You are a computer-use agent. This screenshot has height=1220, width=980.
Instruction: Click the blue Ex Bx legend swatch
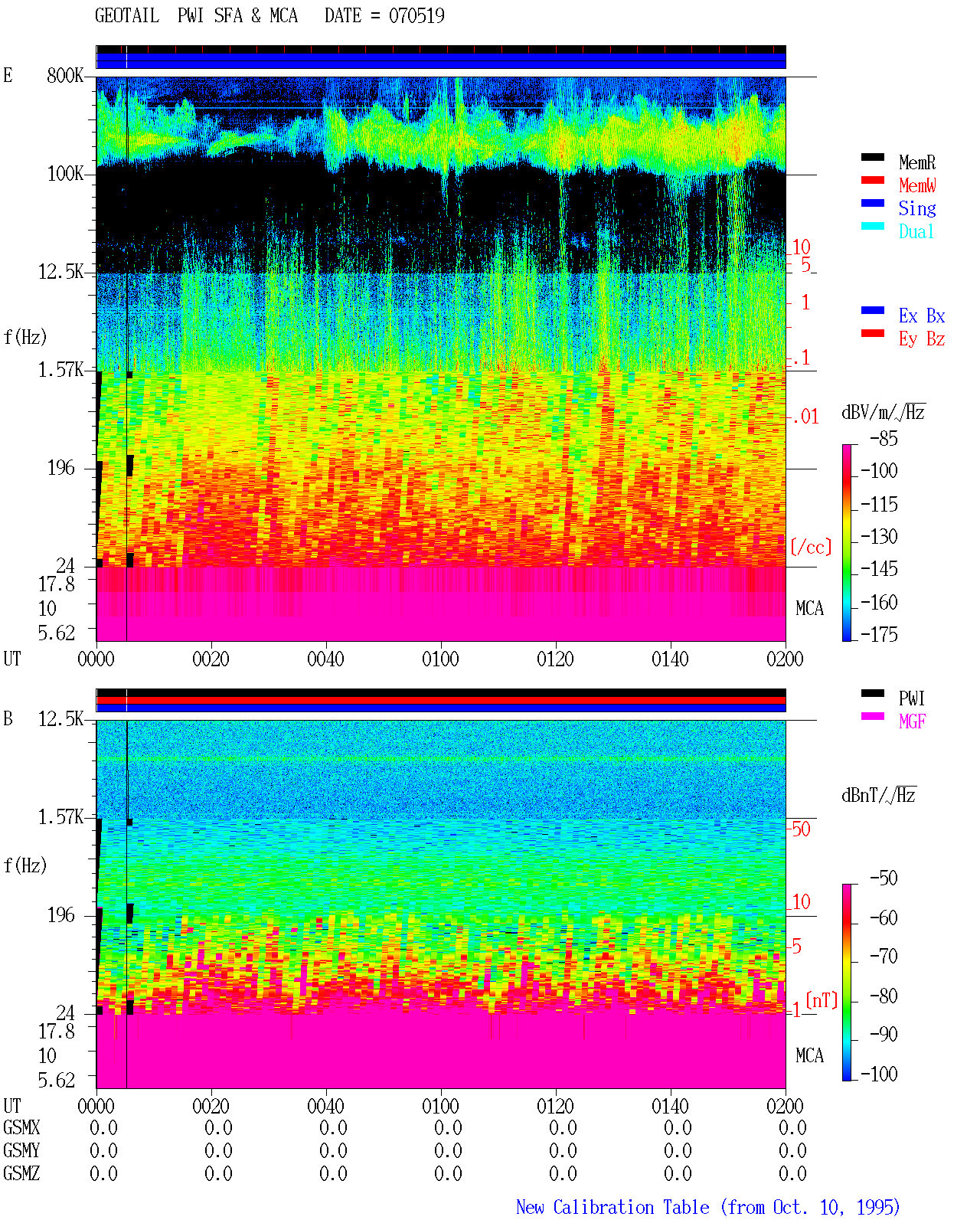[x=873, y=311]
